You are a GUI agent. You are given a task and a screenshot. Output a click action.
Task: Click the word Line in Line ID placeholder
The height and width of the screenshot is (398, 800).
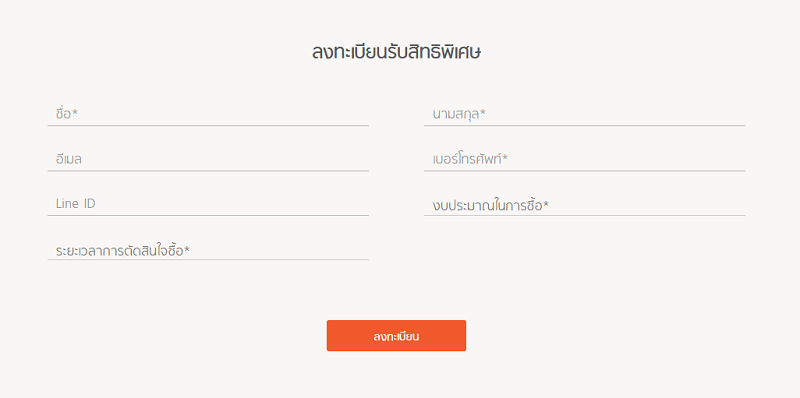67,204
